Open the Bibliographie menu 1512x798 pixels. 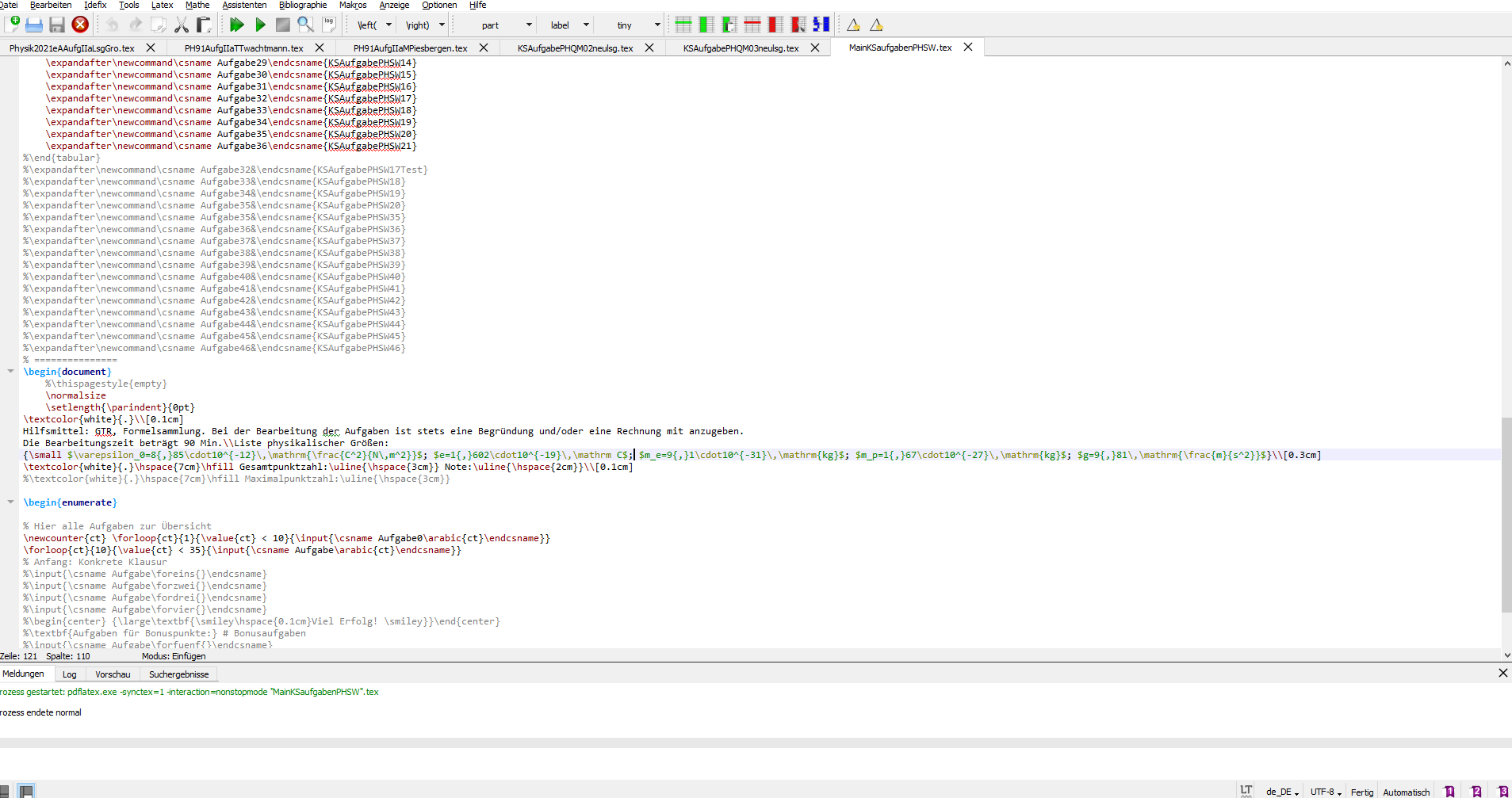pyautogui.click(x=302, y=6)
